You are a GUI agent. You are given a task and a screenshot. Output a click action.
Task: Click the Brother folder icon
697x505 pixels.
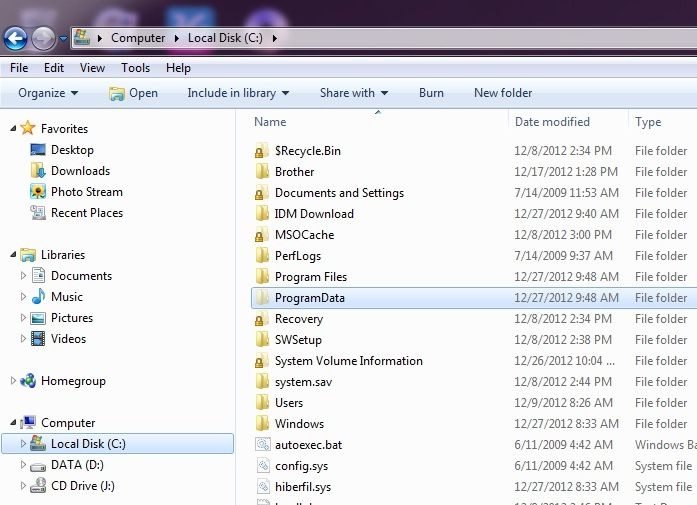[x=262, y=172]
